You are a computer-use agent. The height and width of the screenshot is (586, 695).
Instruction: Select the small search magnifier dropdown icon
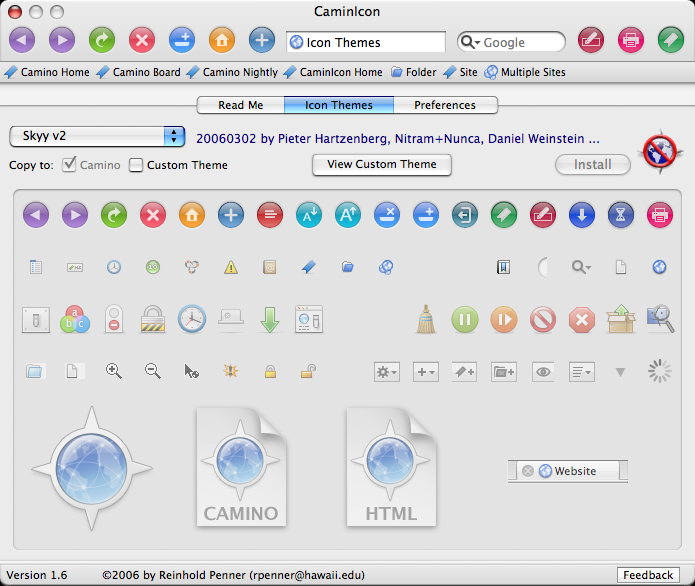tap(582, 267)
